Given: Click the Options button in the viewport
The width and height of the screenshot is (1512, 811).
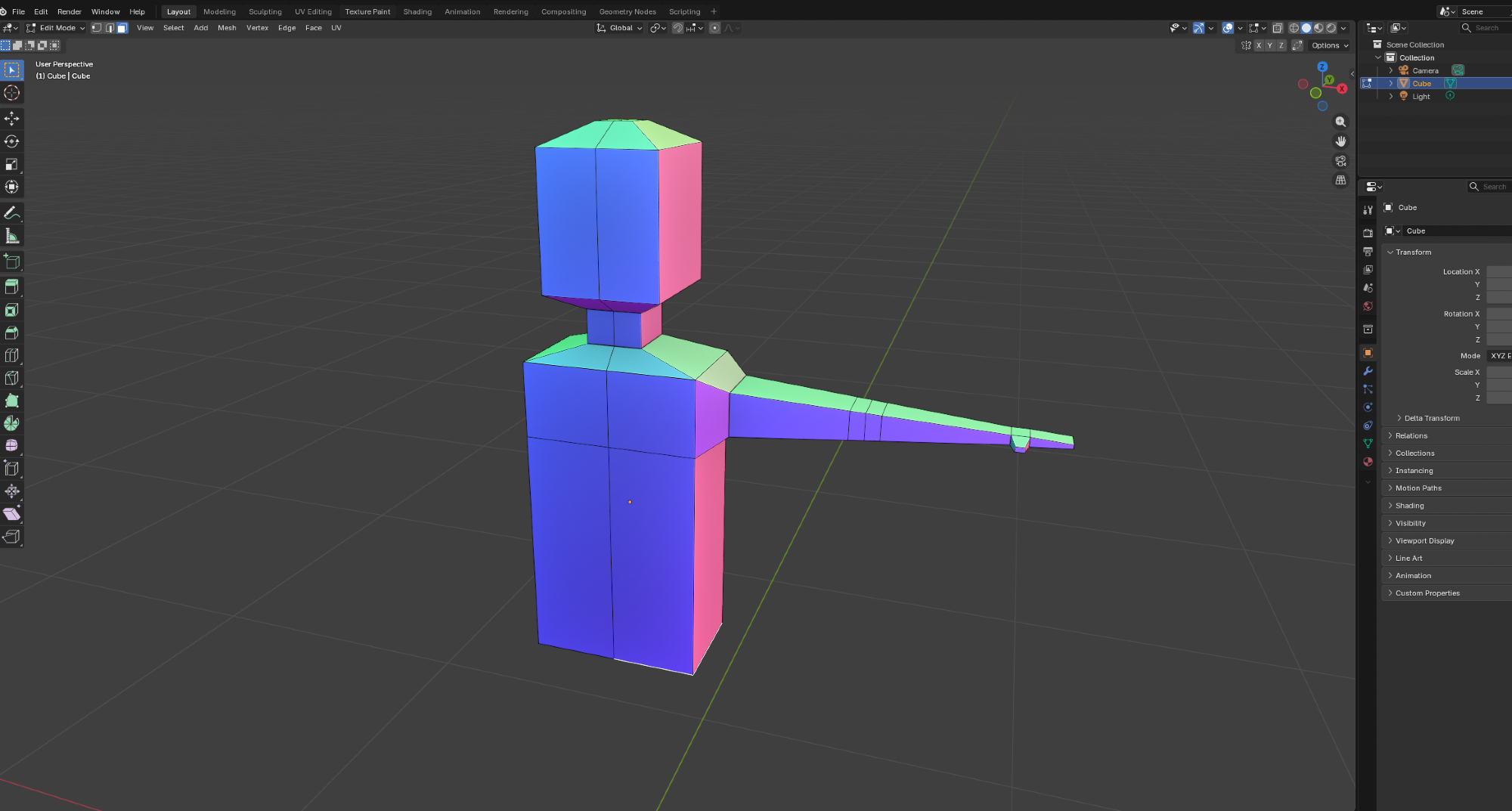Looking at the screenshot, I should pyautogui.click(x=1330, y=45).
